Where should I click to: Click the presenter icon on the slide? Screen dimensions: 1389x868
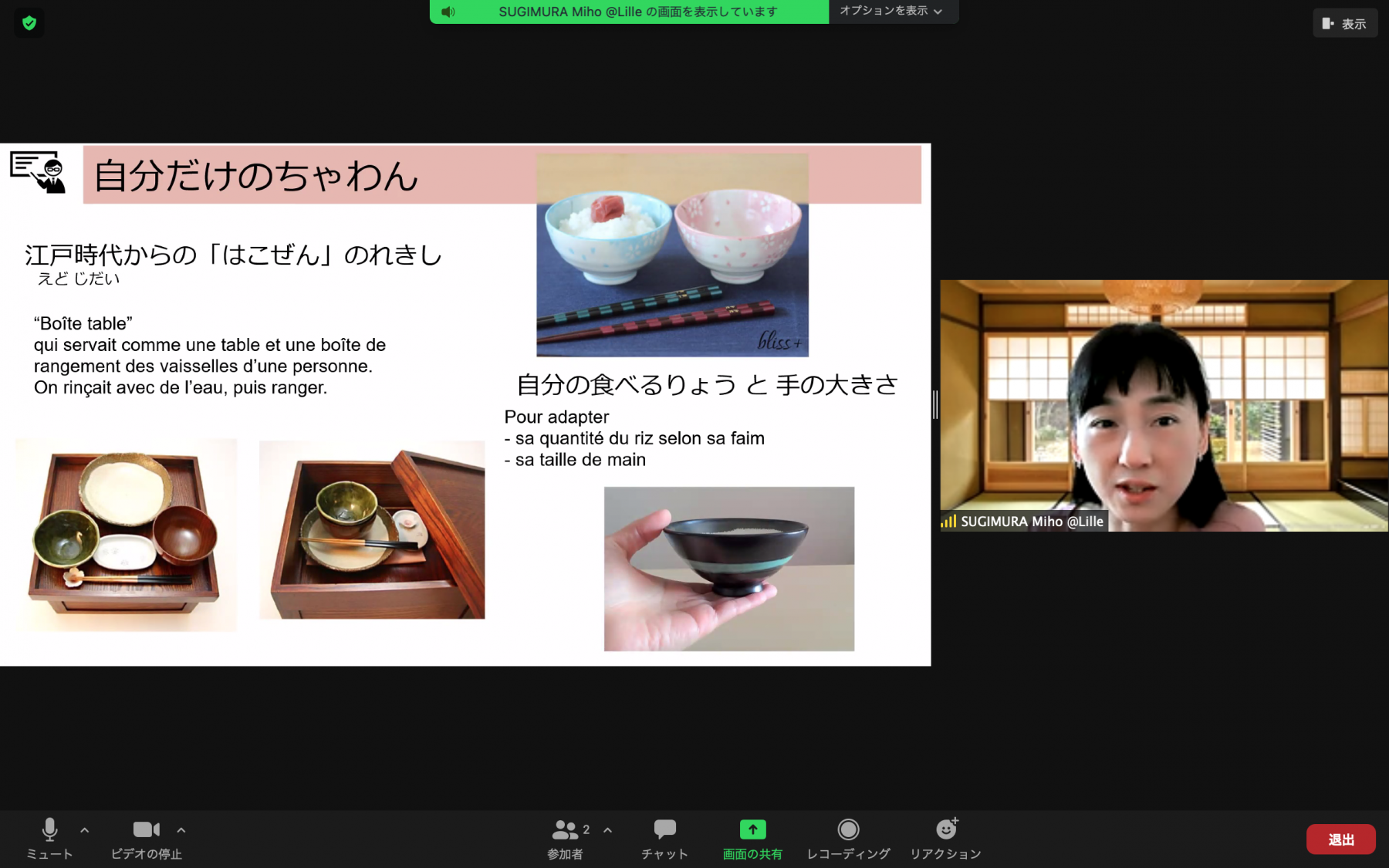coord(38,171)
